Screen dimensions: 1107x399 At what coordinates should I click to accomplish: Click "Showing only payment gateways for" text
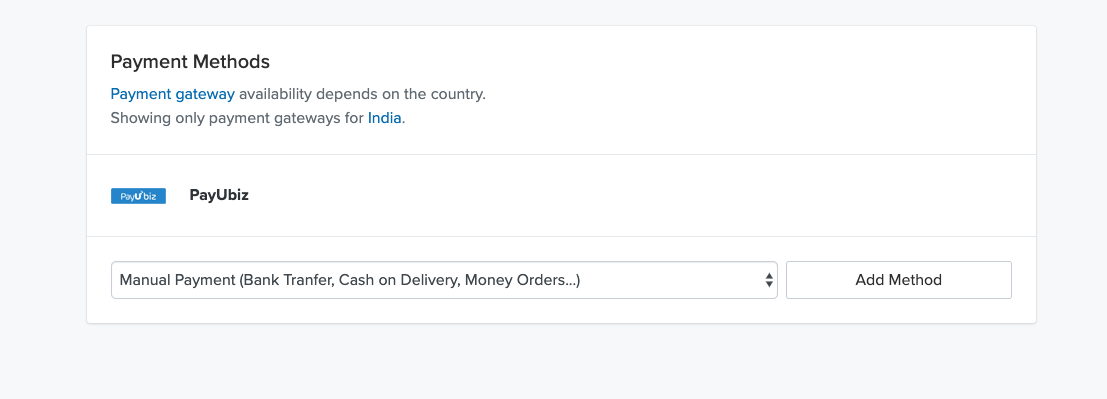tap(237, 118)
